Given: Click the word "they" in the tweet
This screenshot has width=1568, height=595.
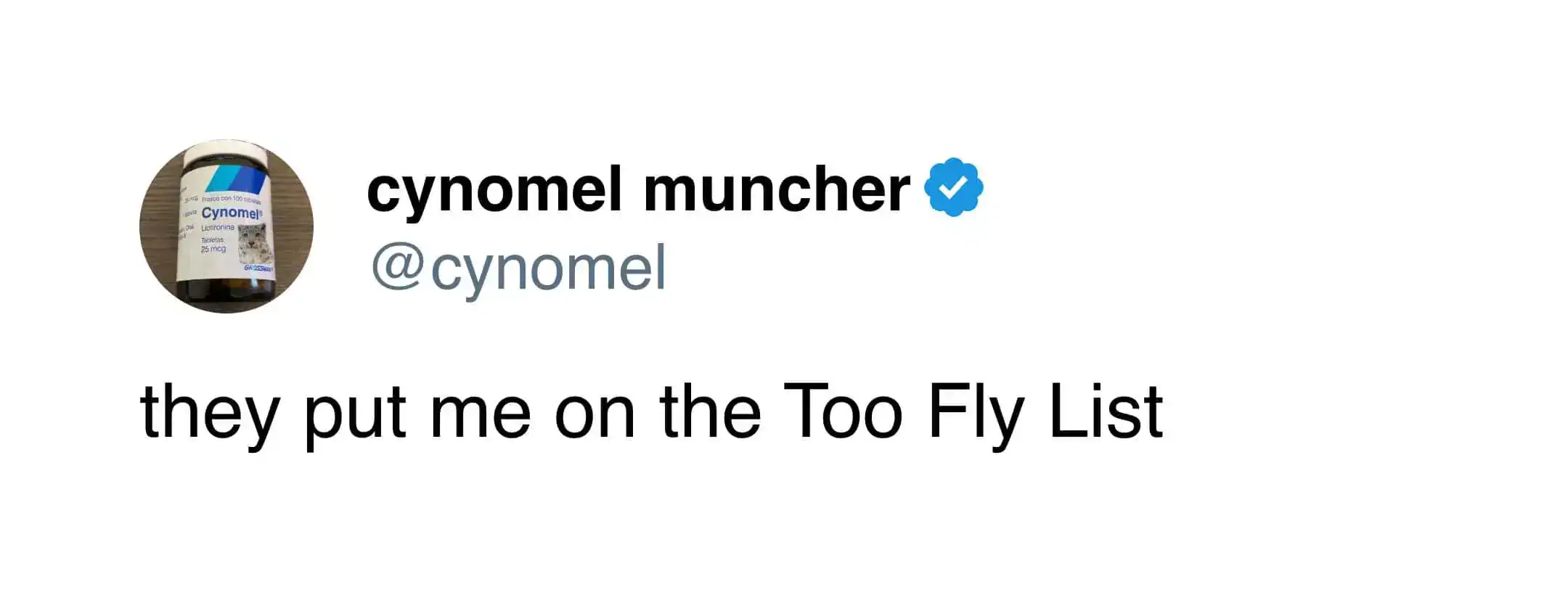Looking at the screenshot, I should [x=210, y=414].
